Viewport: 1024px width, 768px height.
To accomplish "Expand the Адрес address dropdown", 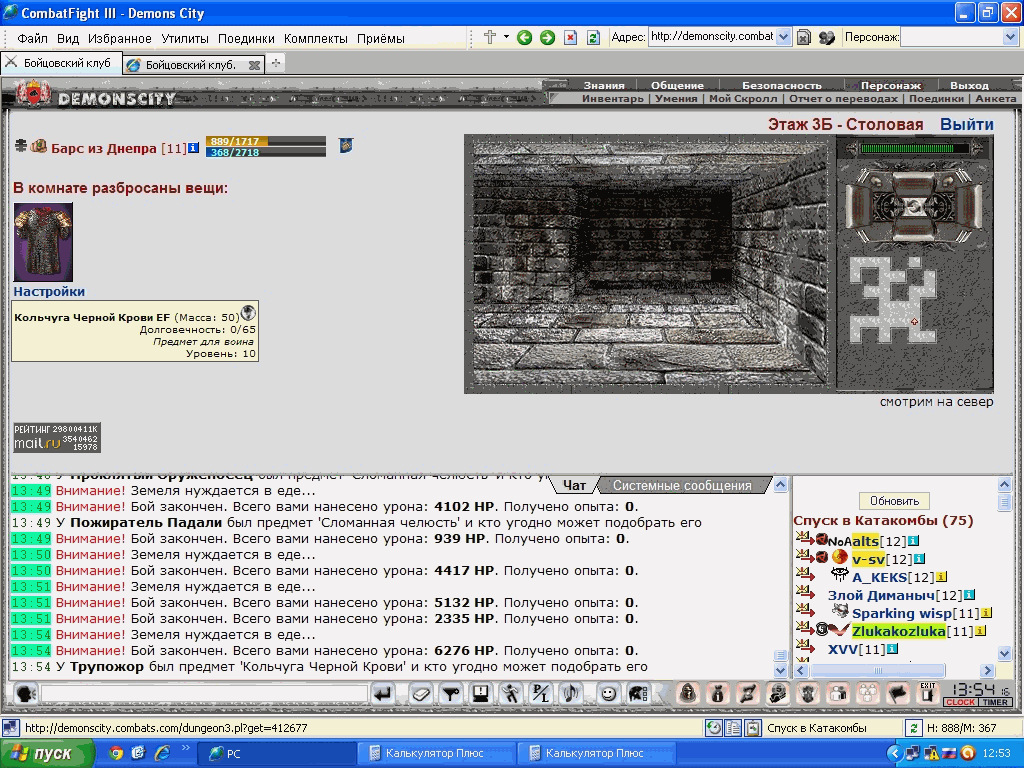I will [784, 37].
